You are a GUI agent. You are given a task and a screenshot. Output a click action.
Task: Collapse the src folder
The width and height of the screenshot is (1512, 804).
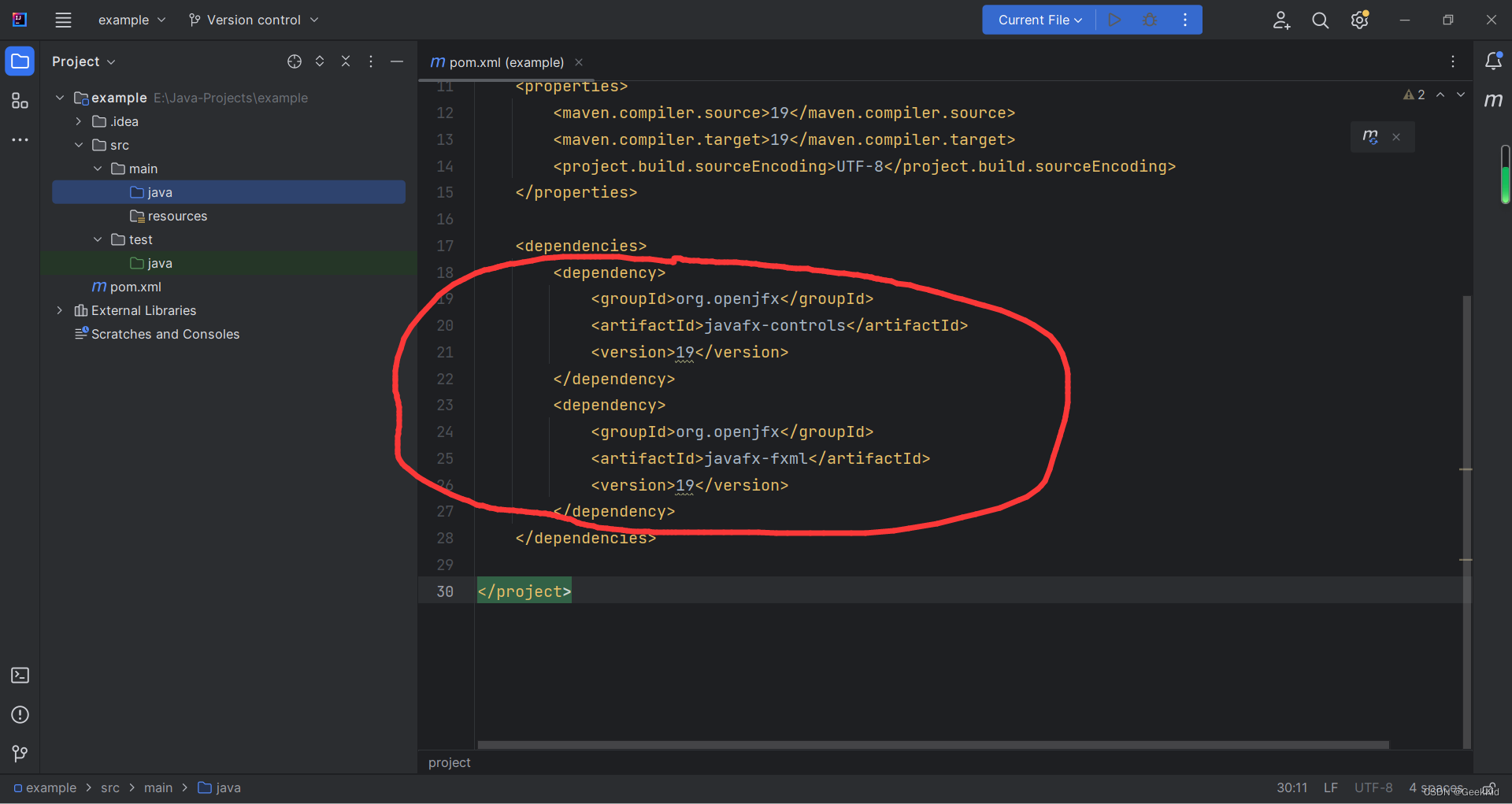tap(79, 145)
